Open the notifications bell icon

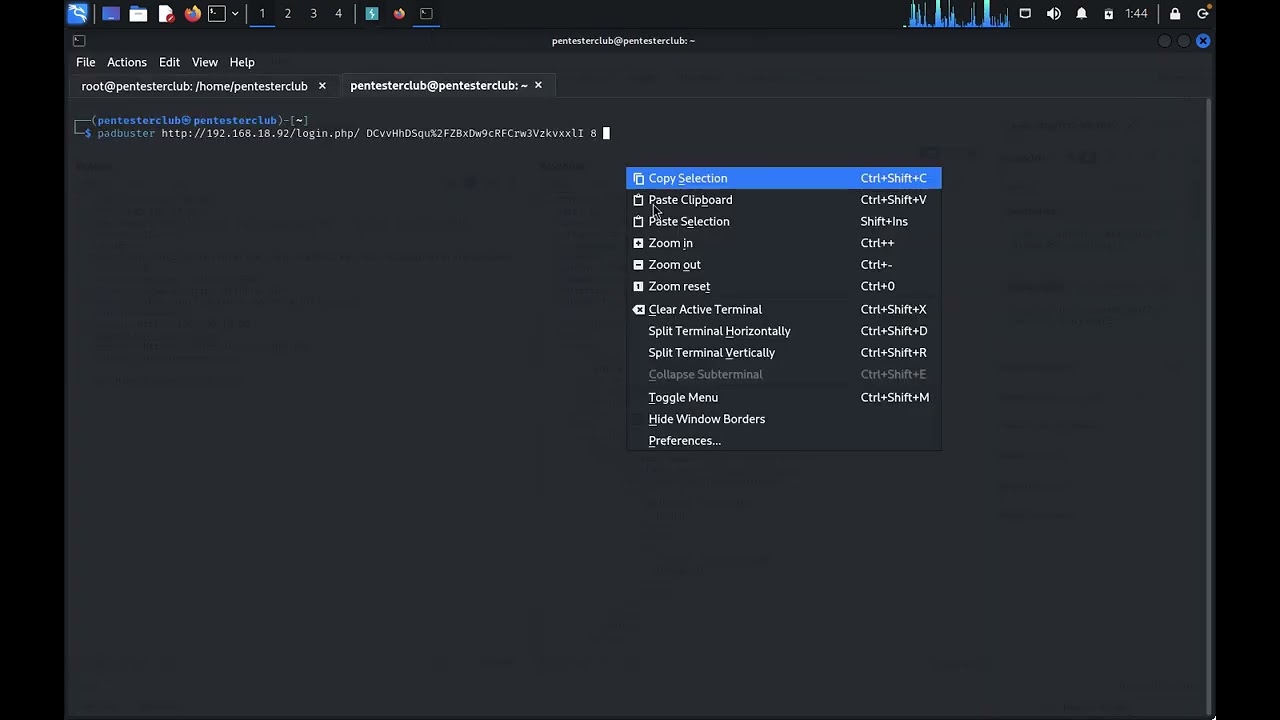coord(1081,13)
